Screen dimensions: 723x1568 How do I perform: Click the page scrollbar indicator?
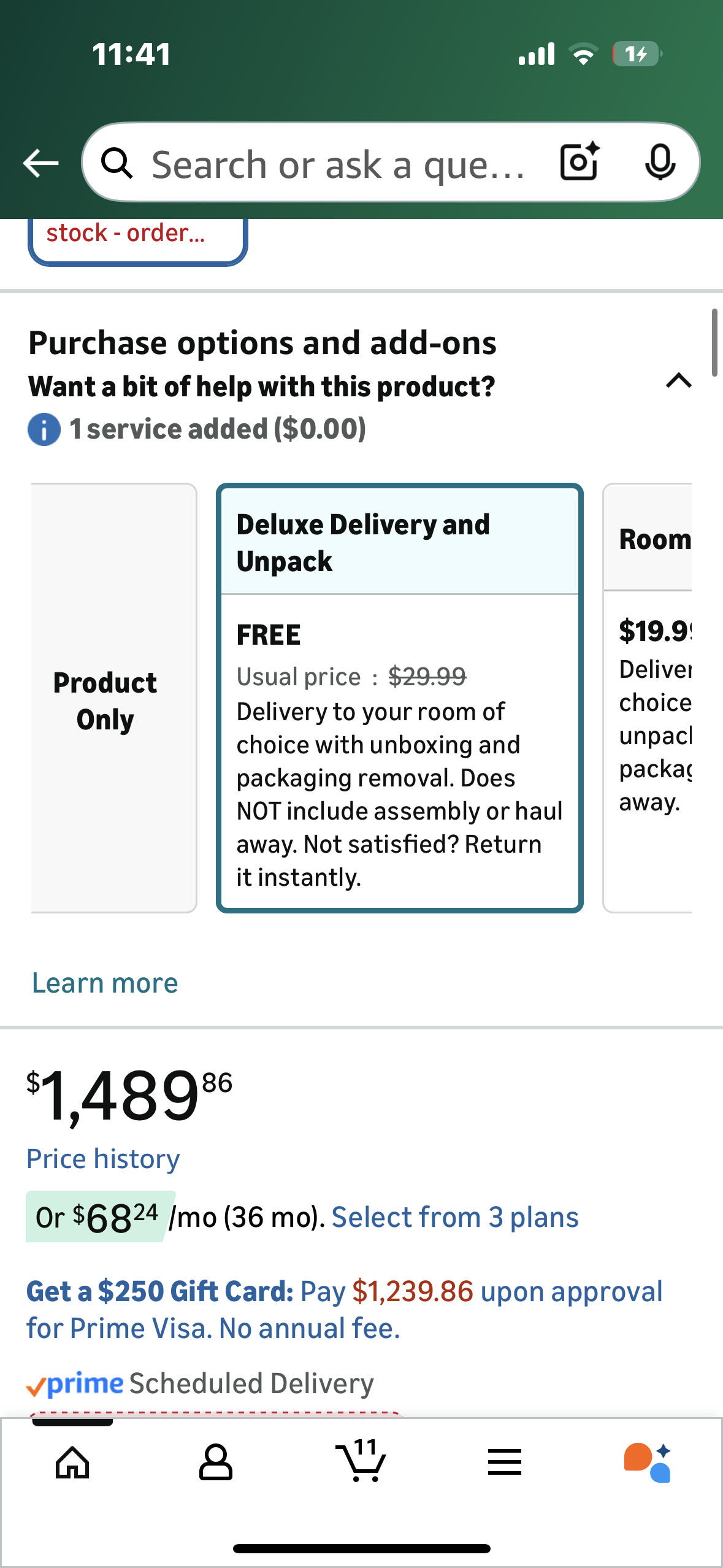tap(714, 342)
